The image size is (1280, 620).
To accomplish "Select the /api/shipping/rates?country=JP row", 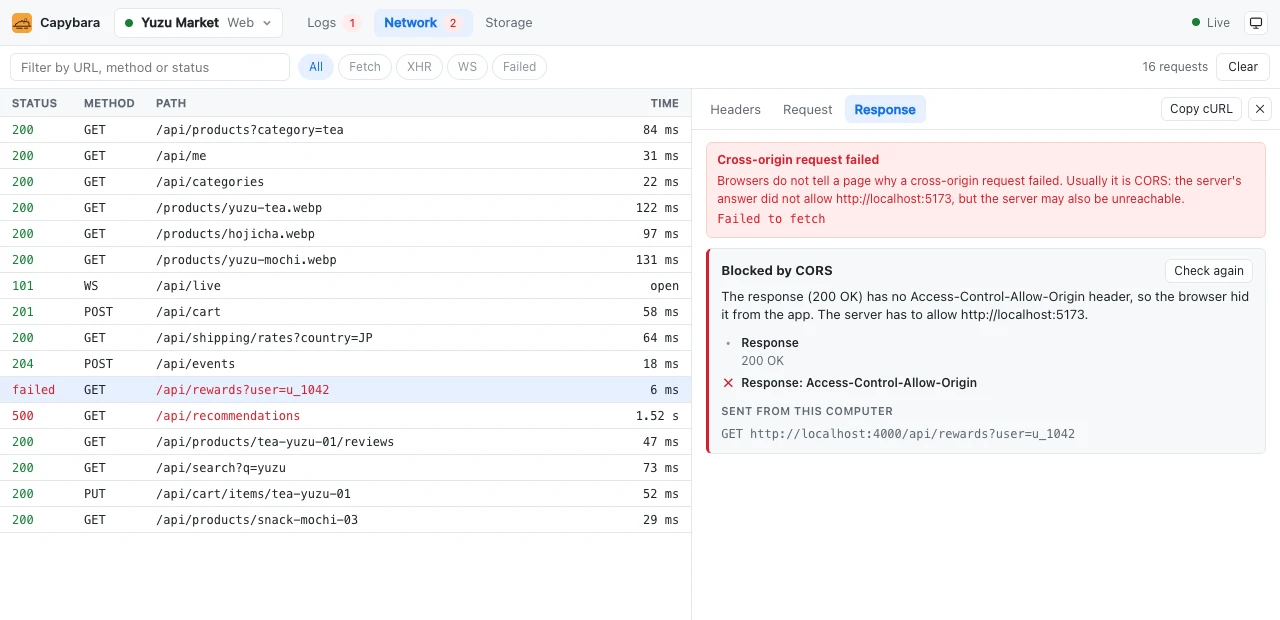I will pyautogui.click(x=345, y=338).
